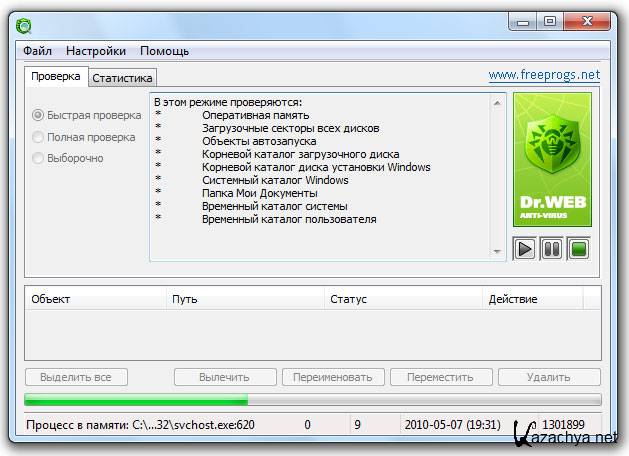This screenshot has width=629, height=456.
Task: Select the Быстрая проверка radio option
Action: tap(39, 115)
